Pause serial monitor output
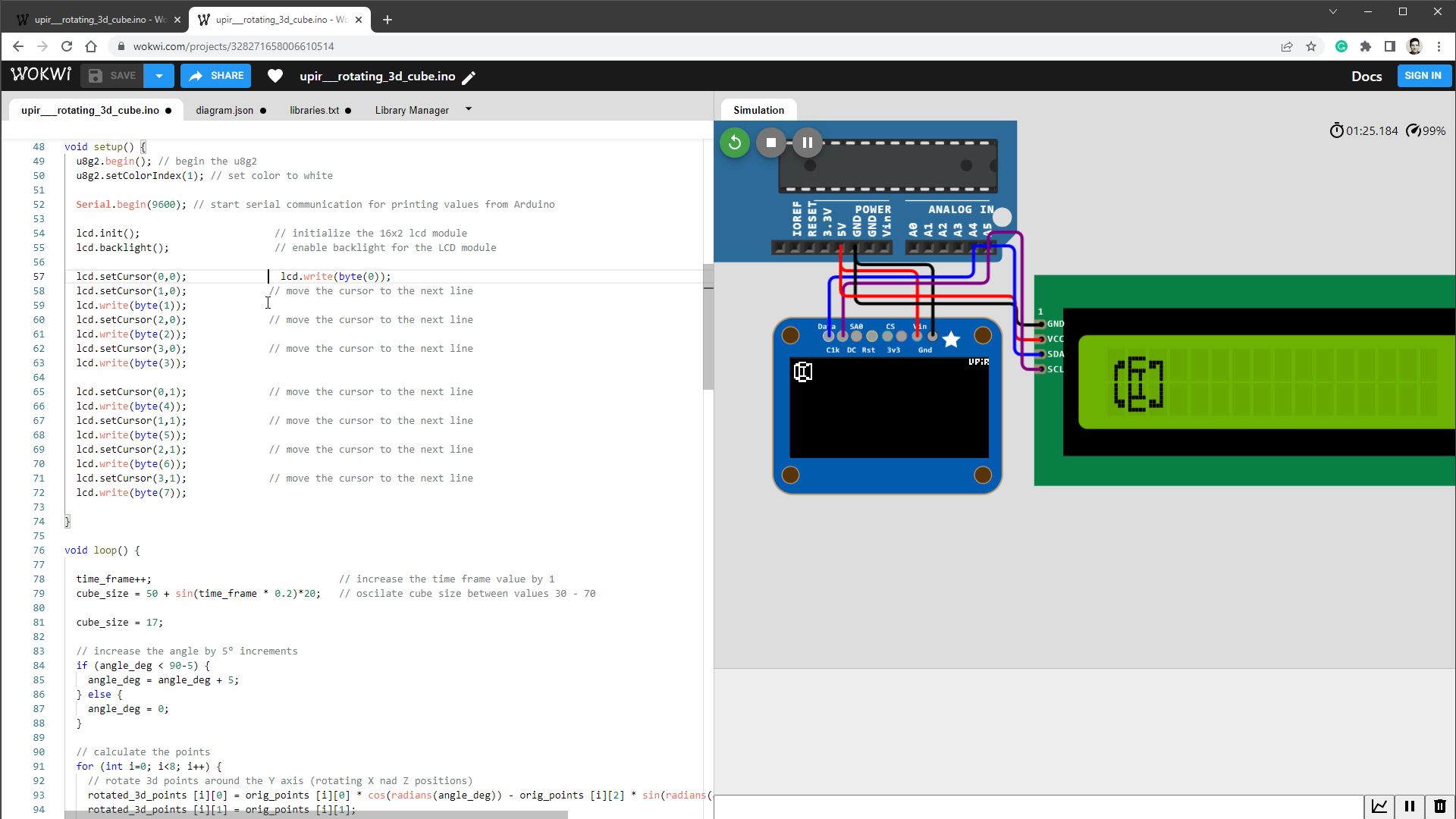Image resolution: width=1456 pixels, height=819 pixels. 1409,806
